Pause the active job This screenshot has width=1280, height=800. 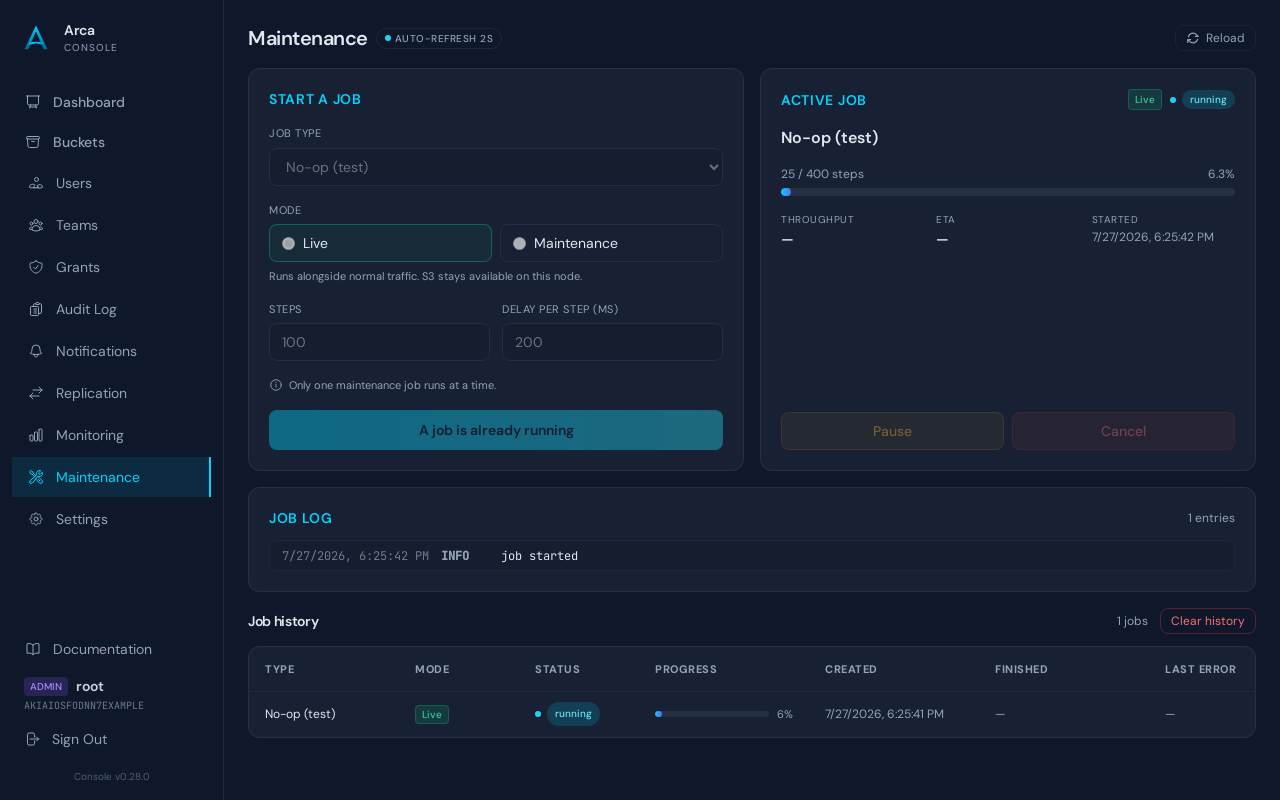tap(892, 431)
